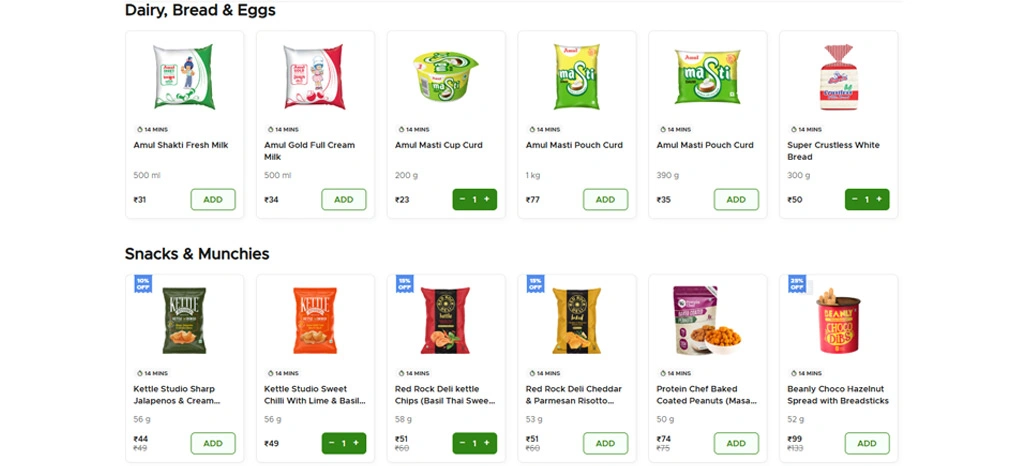Add Red Rock Deli Cheddar & Parmesan

coord(605,443)
